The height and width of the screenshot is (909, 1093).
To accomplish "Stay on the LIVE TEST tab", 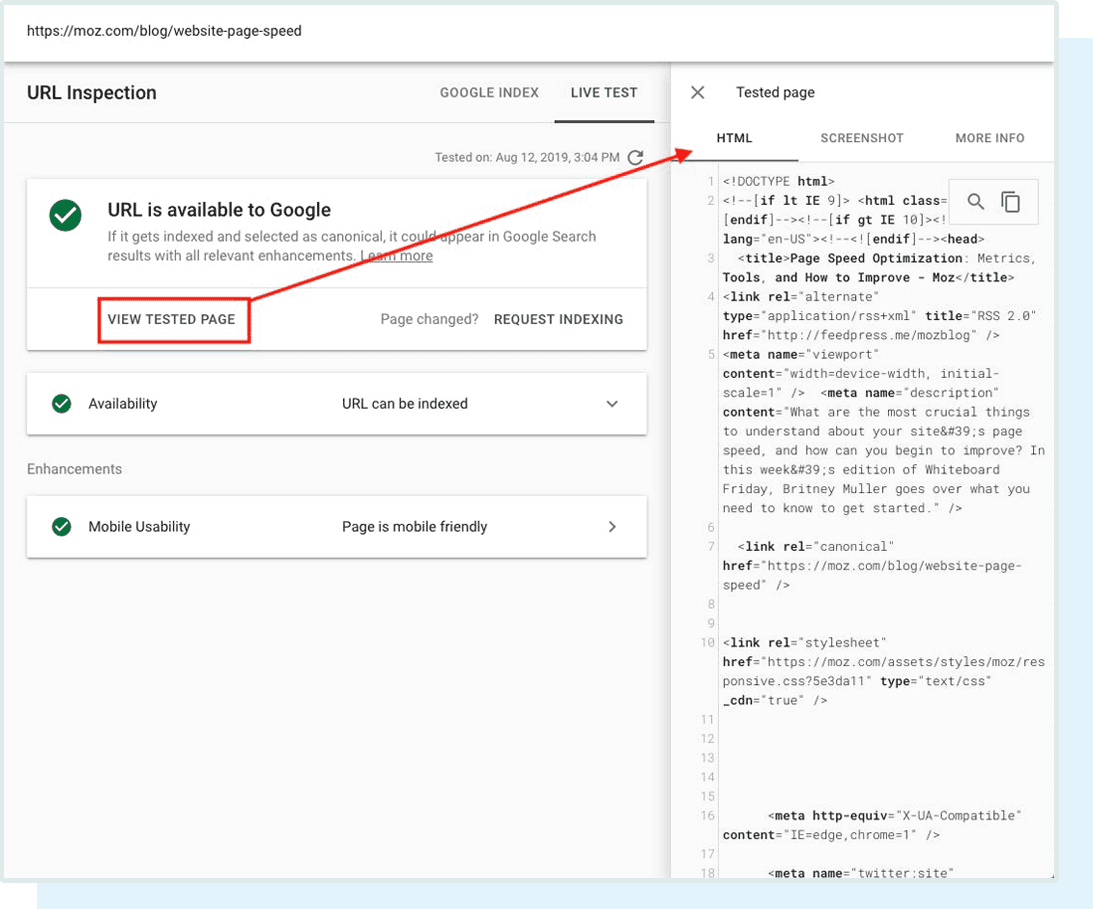I will pos(603,92).
